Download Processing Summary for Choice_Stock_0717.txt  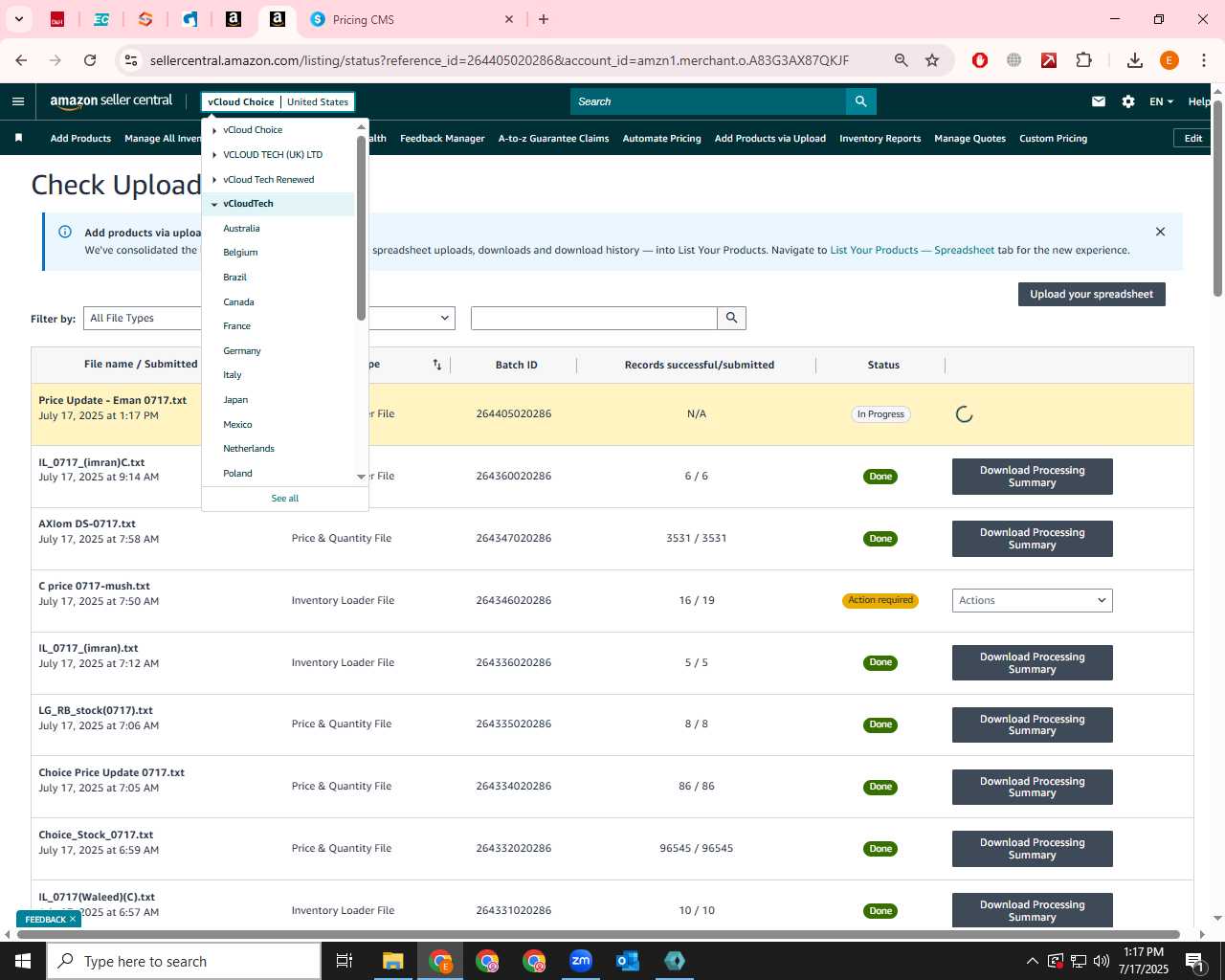coord(1032,849)
